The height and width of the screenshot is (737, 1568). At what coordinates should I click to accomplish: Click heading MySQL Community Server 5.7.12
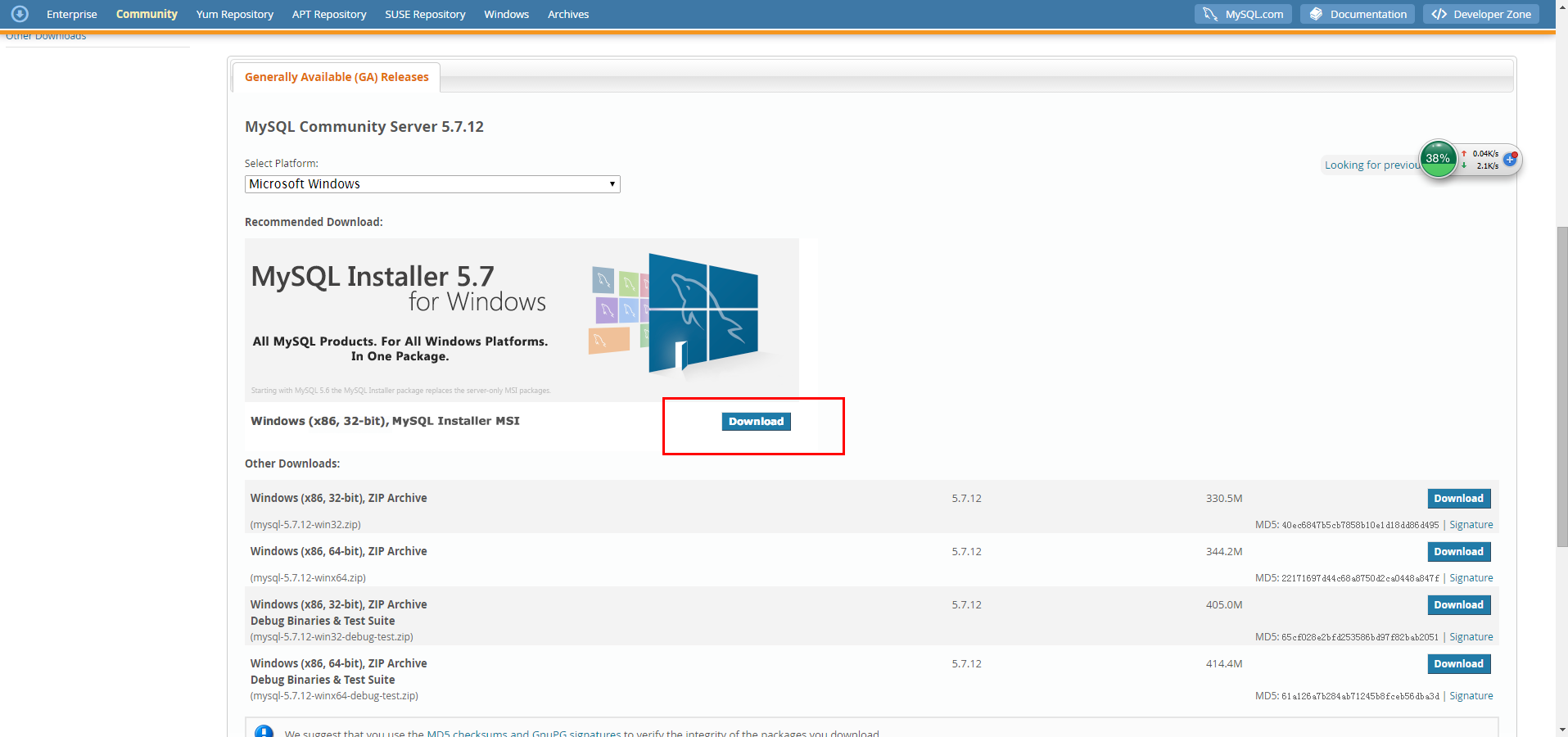tap(364, 127)
